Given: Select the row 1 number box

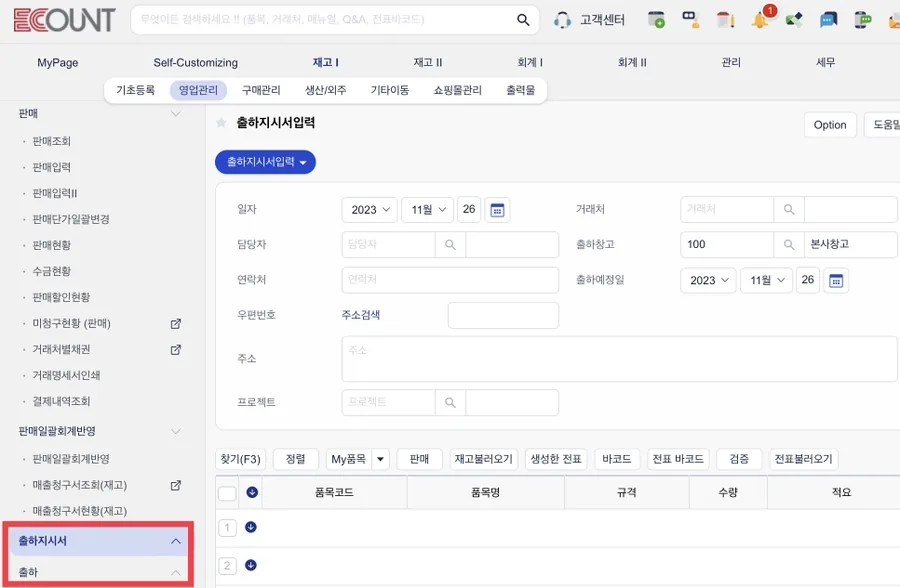Looking at the screenshot, I should click(x=227, y=528).
